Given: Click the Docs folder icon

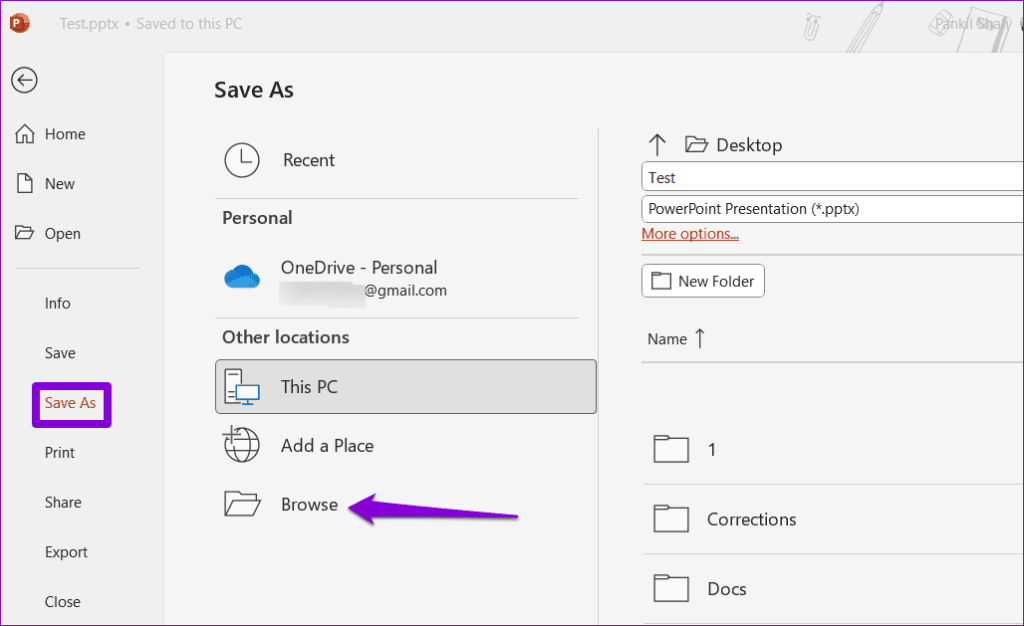Looking at the screenshot, I should (671, 588).
